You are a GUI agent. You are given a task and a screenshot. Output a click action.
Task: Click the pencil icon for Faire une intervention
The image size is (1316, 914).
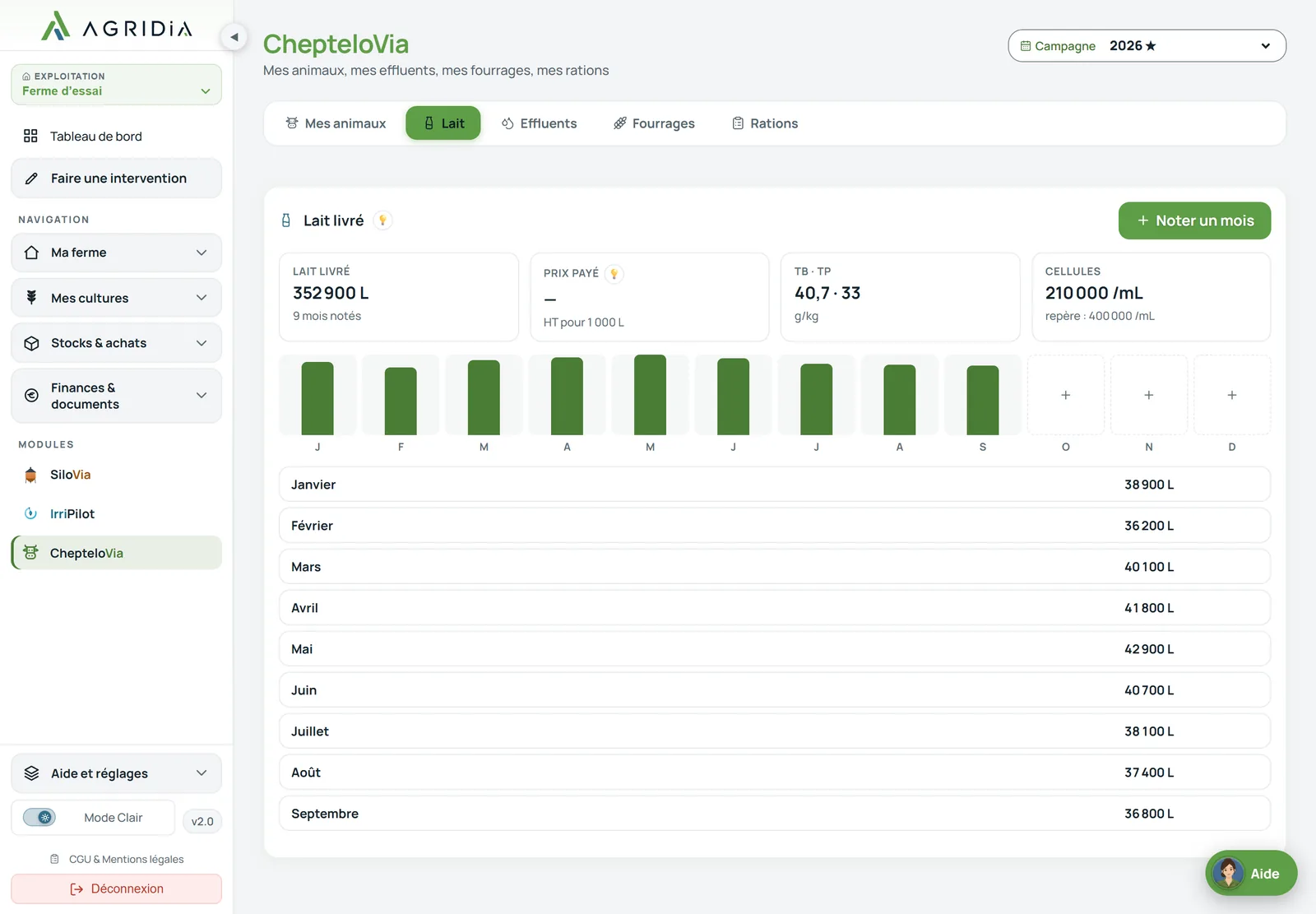(31, 179)
